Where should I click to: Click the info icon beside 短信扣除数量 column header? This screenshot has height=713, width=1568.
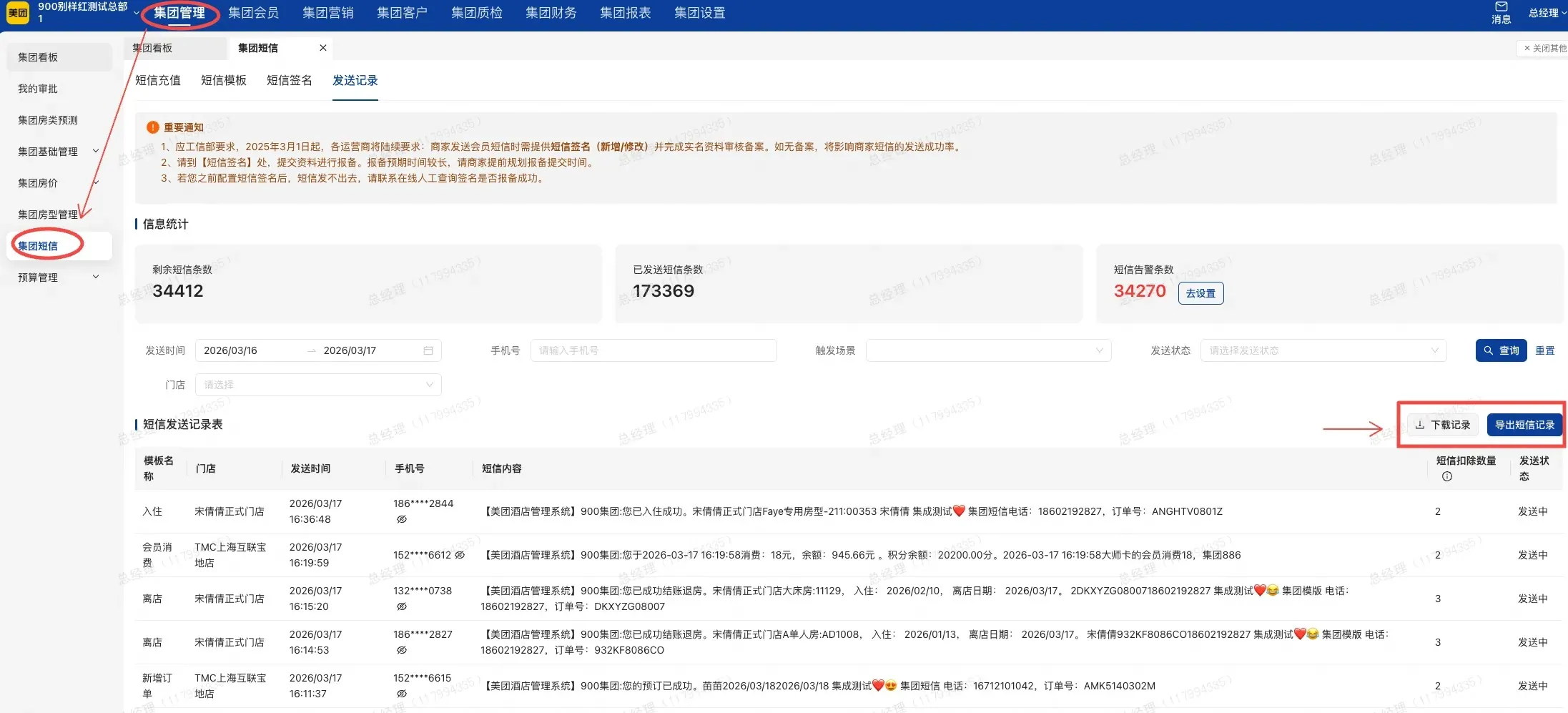(x=1447, y=476)
